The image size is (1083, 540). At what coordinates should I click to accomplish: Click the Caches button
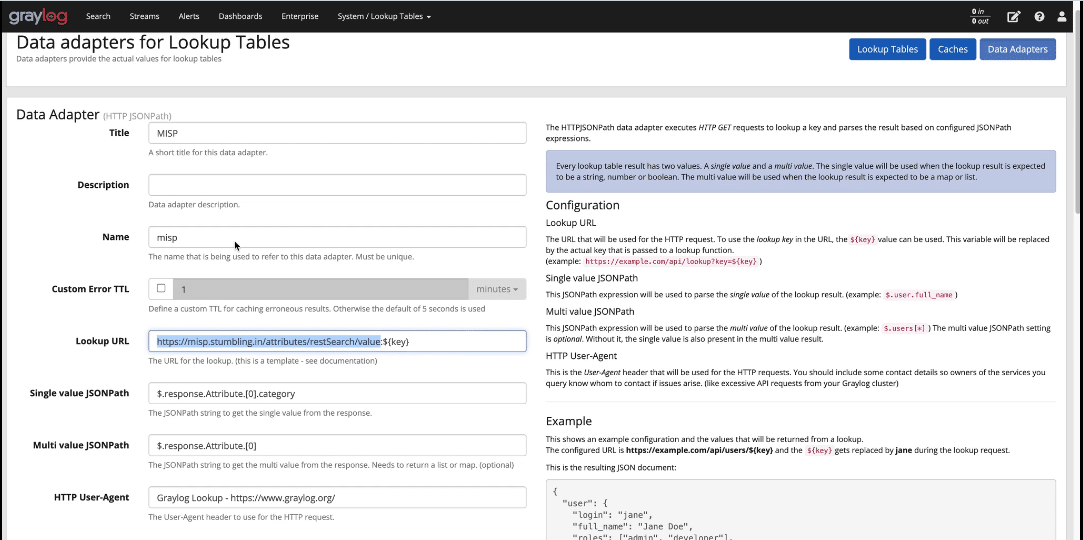[952, 49]
